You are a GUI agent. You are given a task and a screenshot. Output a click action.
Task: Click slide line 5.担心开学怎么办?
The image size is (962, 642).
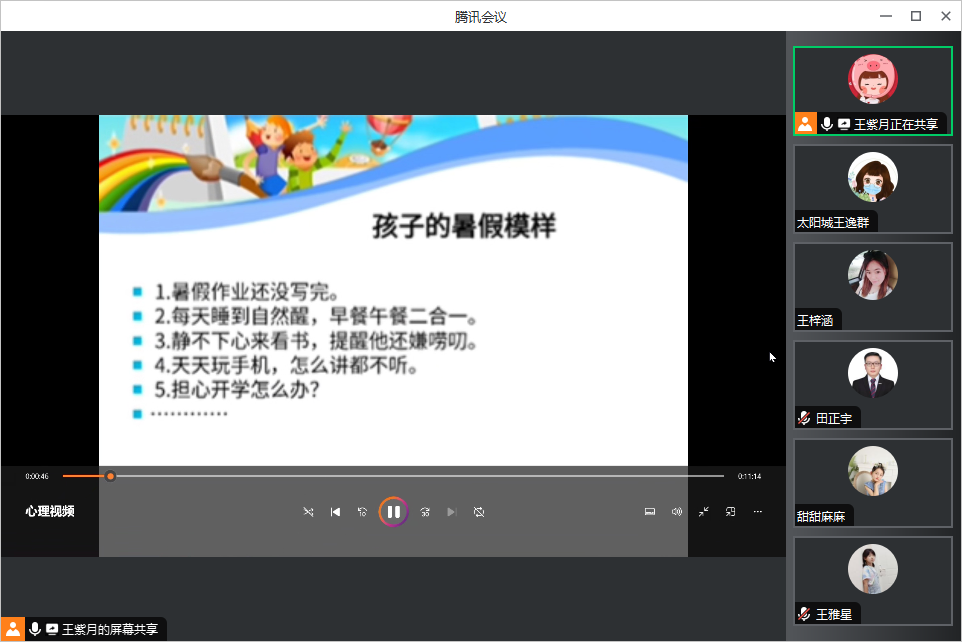[237, 389]
